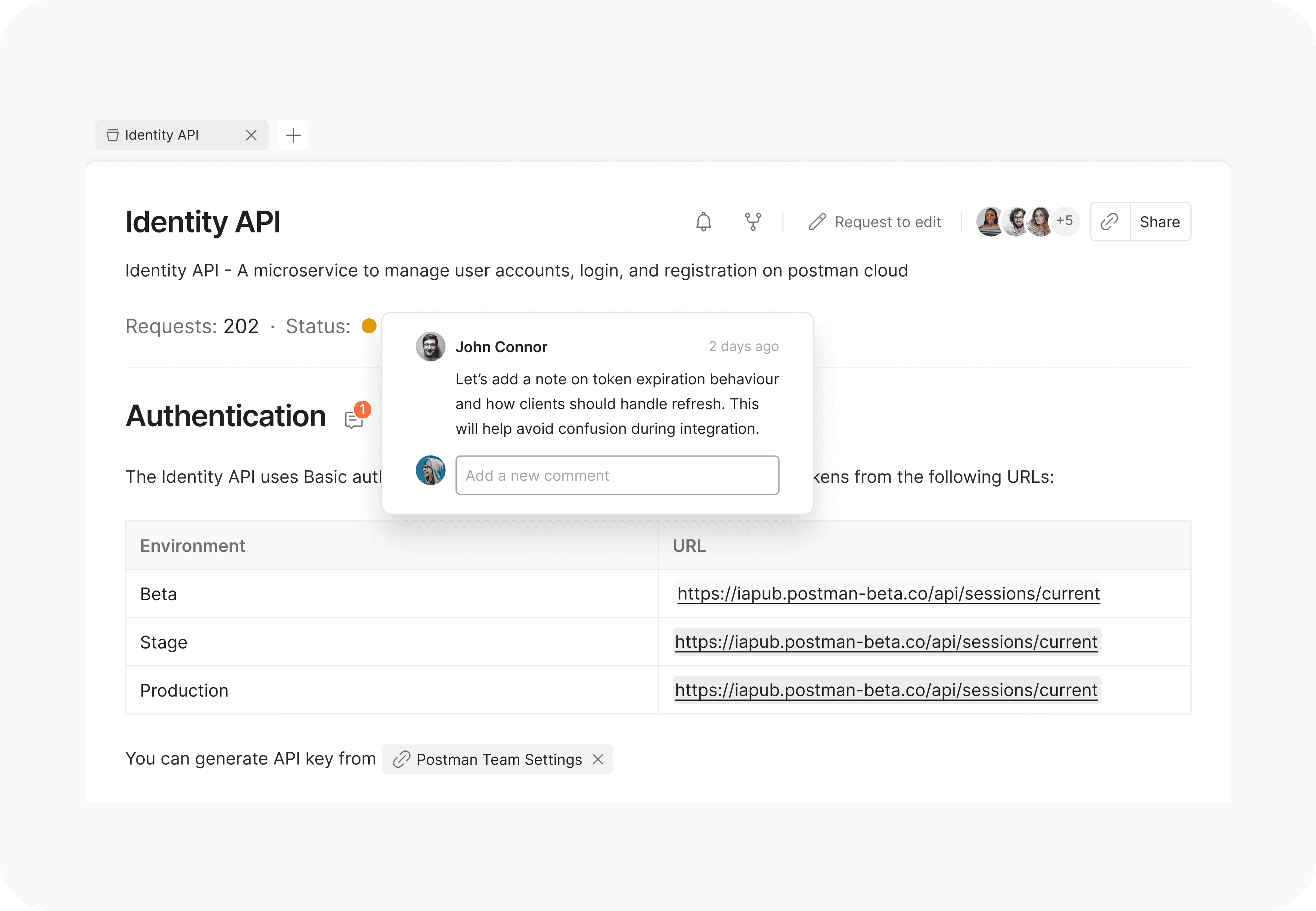Click the +5 collaborators badge
Screen dimensions: 1316x911
1064,221
